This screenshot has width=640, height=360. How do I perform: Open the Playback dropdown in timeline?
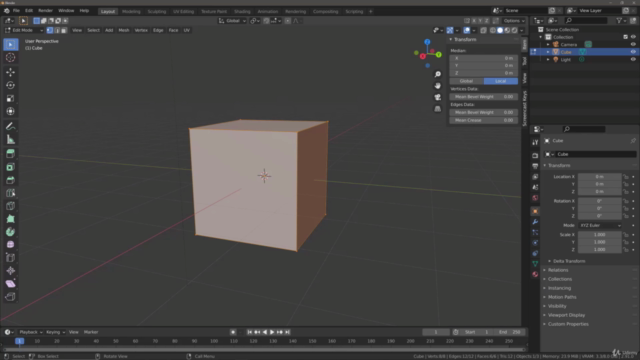point(31,332)
